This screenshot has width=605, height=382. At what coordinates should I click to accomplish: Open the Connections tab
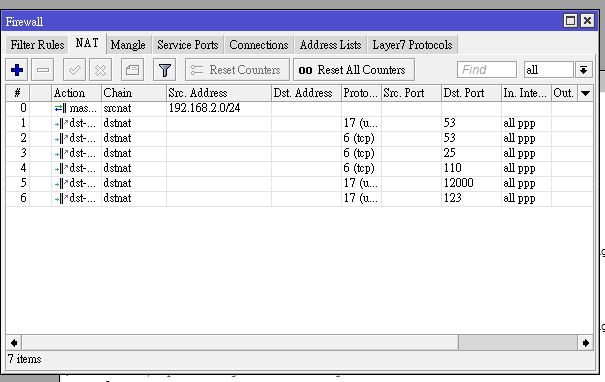[259, 45]
